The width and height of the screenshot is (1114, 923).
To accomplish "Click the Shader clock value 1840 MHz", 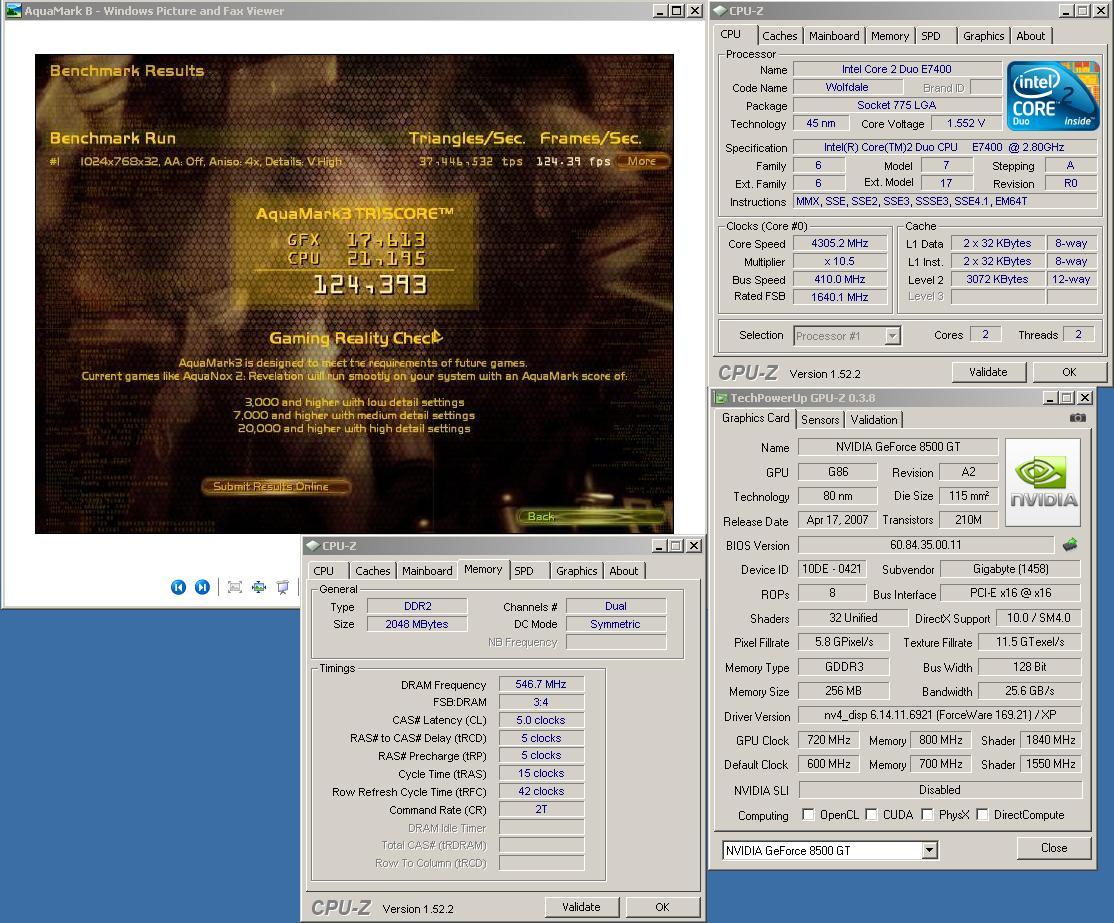I will (1050, 740).
